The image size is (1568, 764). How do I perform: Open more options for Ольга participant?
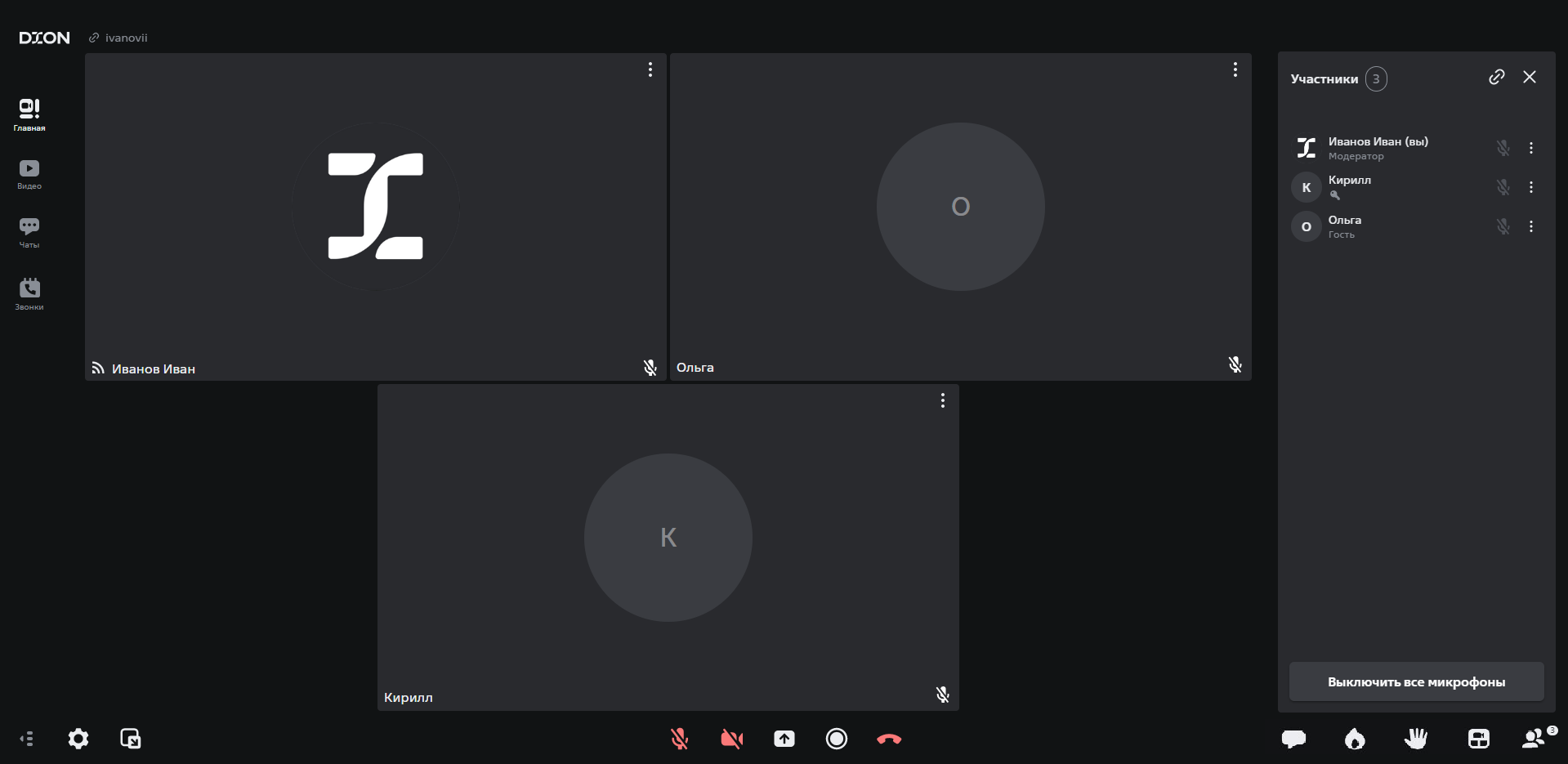tap(1531, 226)
